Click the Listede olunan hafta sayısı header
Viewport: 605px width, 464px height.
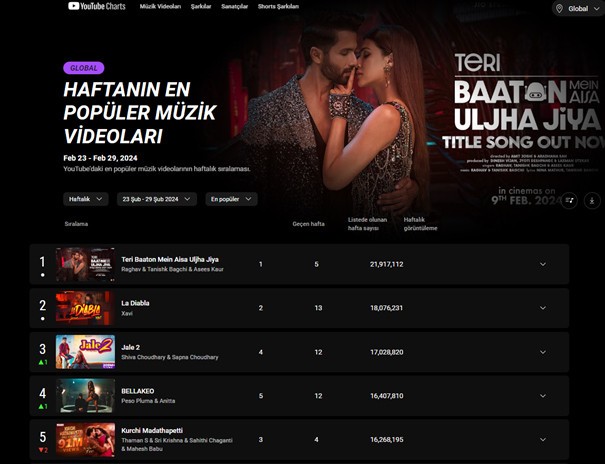point(367,224)
